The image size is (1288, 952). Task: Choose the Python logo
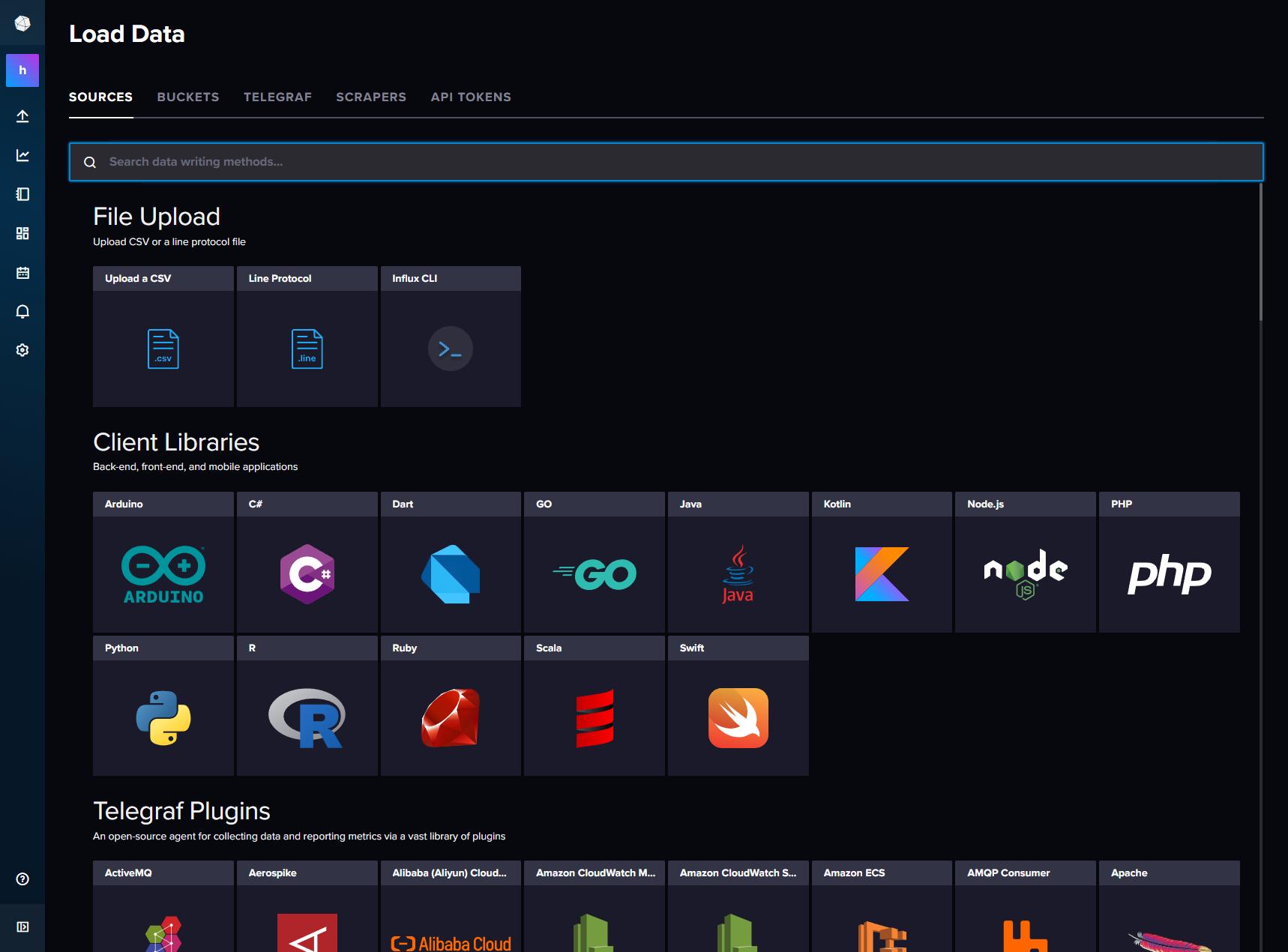point(163,718)
